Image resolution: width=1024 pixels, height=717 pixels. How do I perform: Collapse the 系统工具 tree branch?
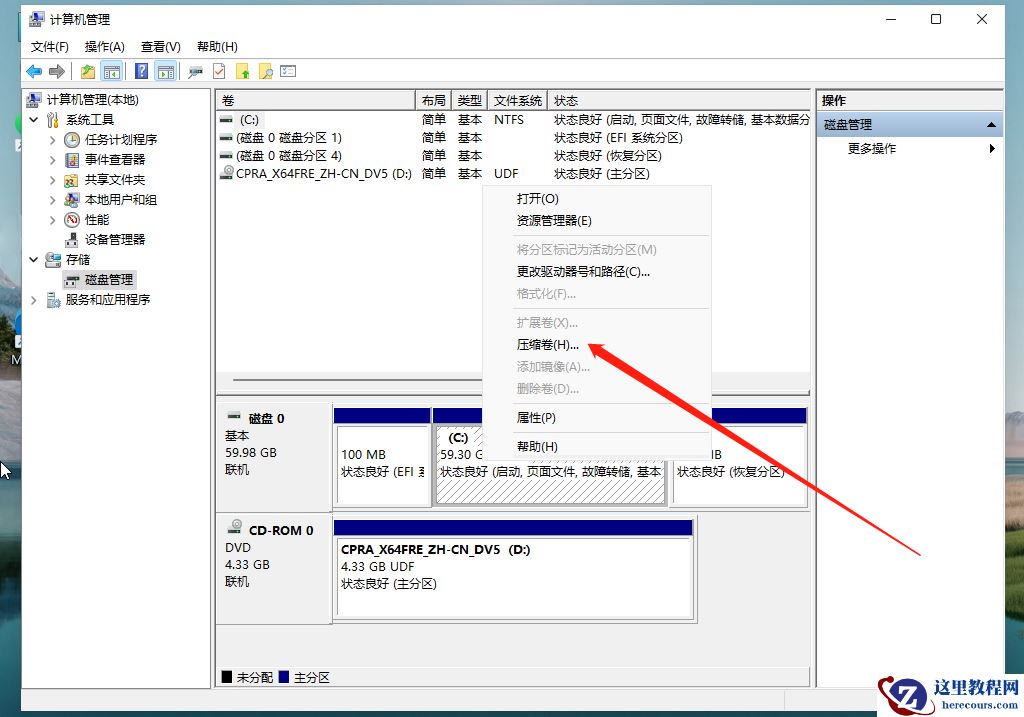tap(32, 119)
